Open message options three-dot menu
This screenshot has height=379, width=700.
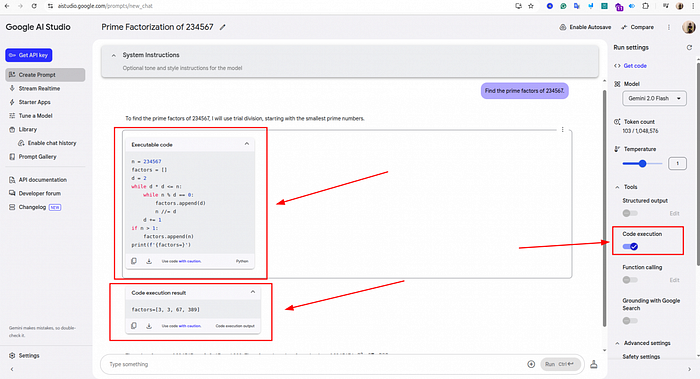562,129
